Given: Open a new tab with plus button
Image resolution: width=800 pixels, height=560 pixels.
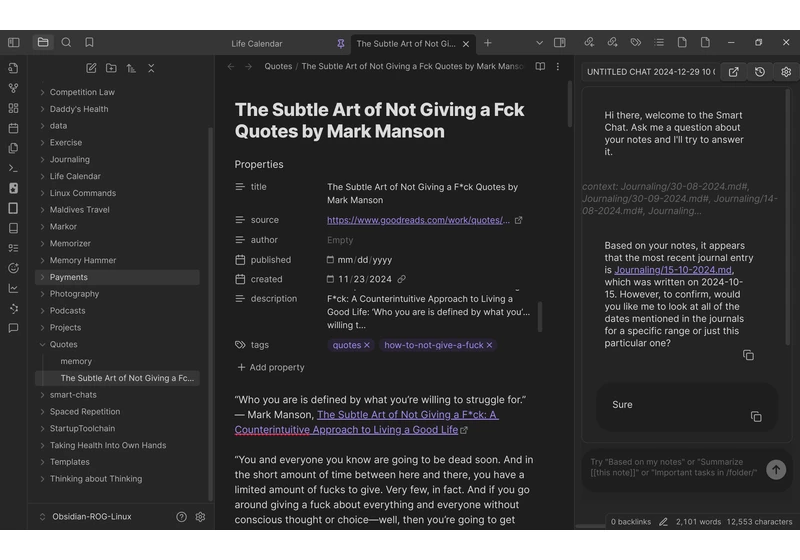Looking at the screenshot, I should (488, 43).
